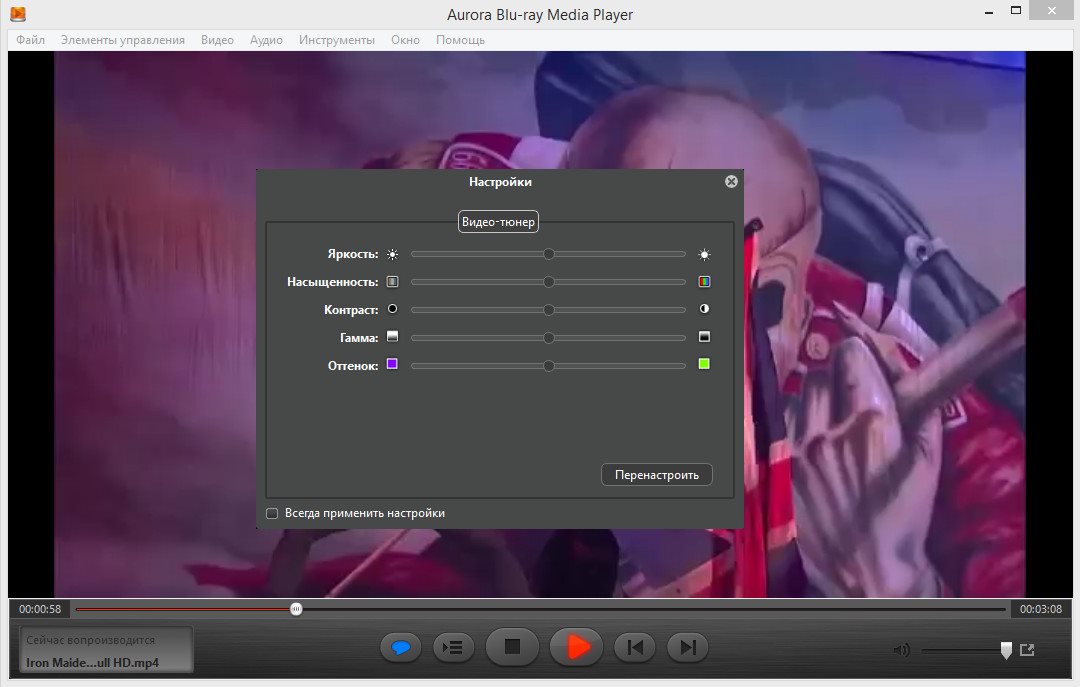Close the Настройки dialog
This screenshot has height=687, width=1080.
(x=731, y=181)
